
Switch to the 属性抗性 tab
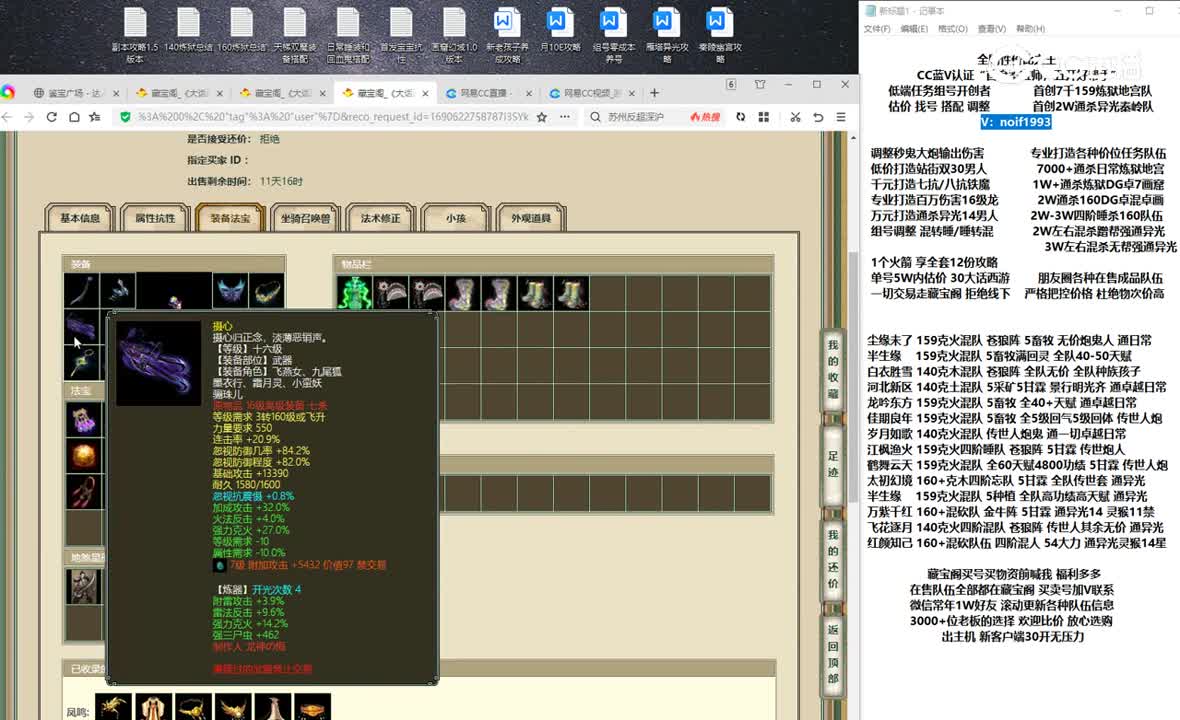(x=155, y=218)
